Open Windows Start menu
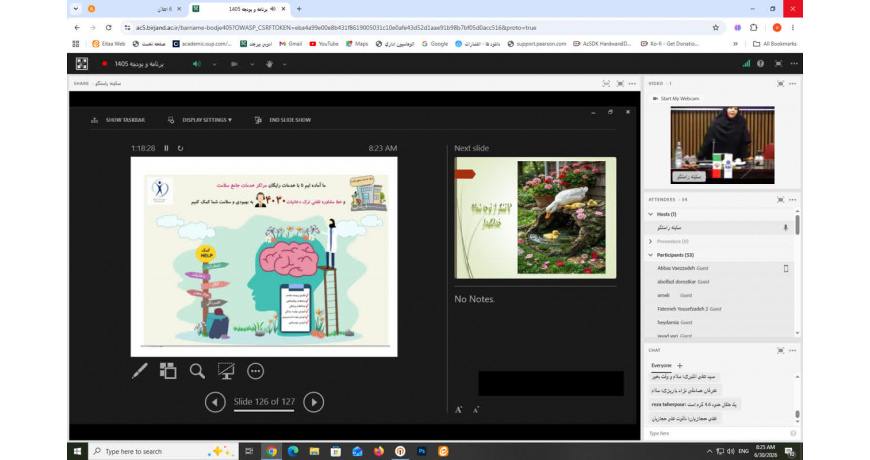870x460 pixels. 77,451
